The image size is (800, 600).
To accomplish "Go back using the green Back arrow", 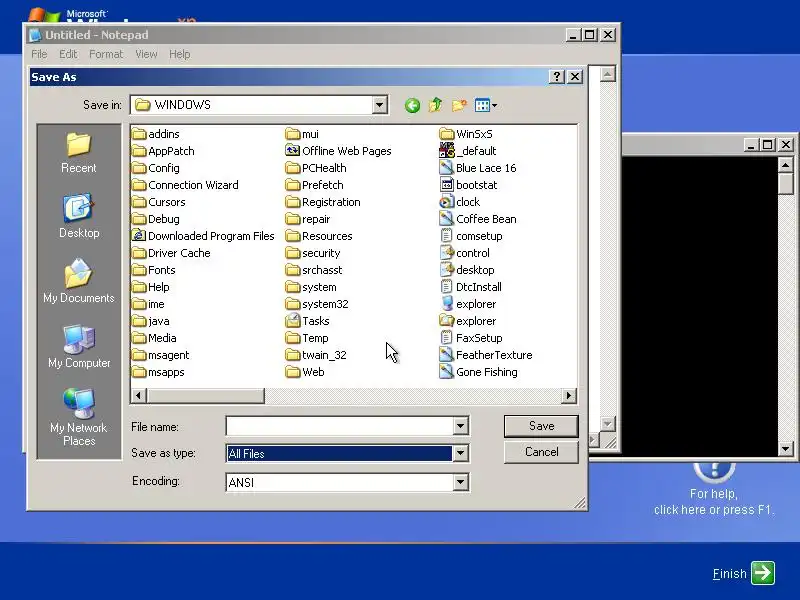I will tap(412, 105).
